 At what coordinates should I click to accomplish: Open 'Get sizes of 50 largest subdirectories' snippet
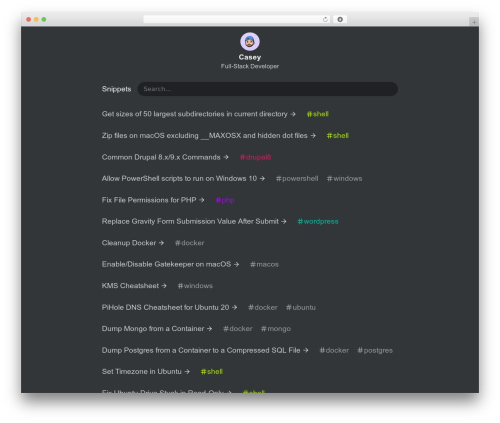point(199,114)
